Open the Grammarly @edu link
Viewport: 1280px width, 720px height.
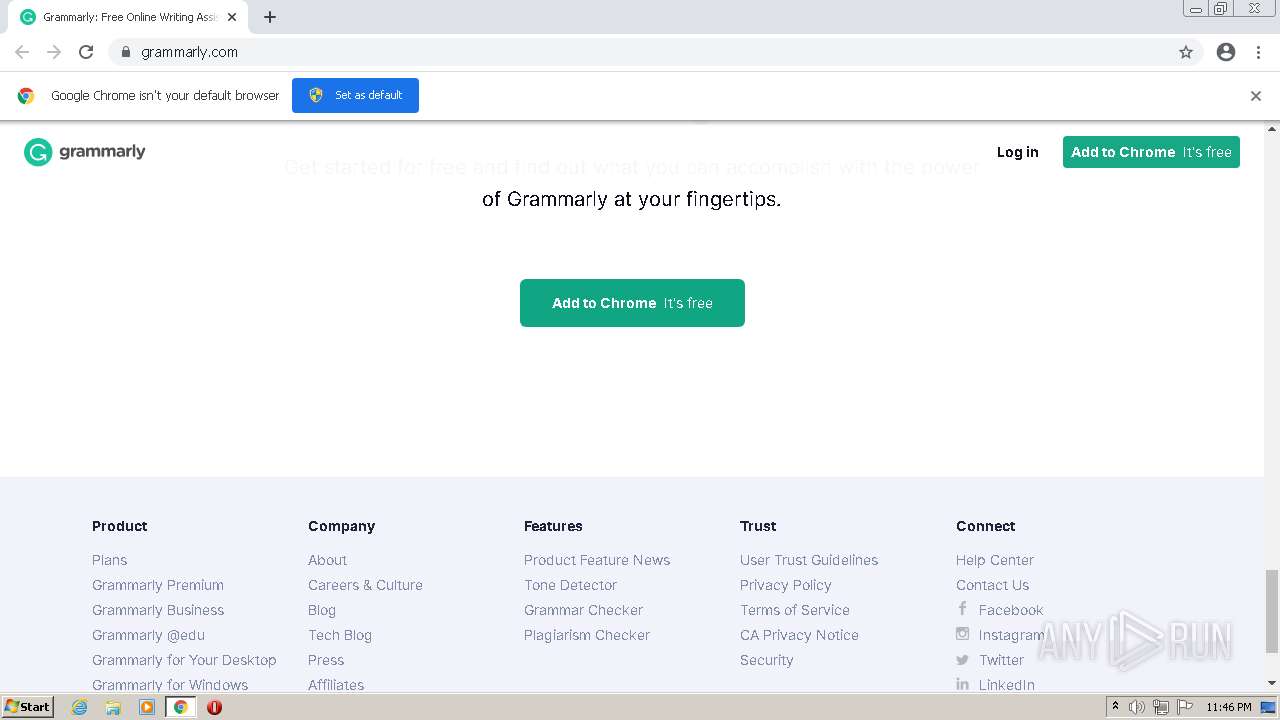tap(148, 635)
